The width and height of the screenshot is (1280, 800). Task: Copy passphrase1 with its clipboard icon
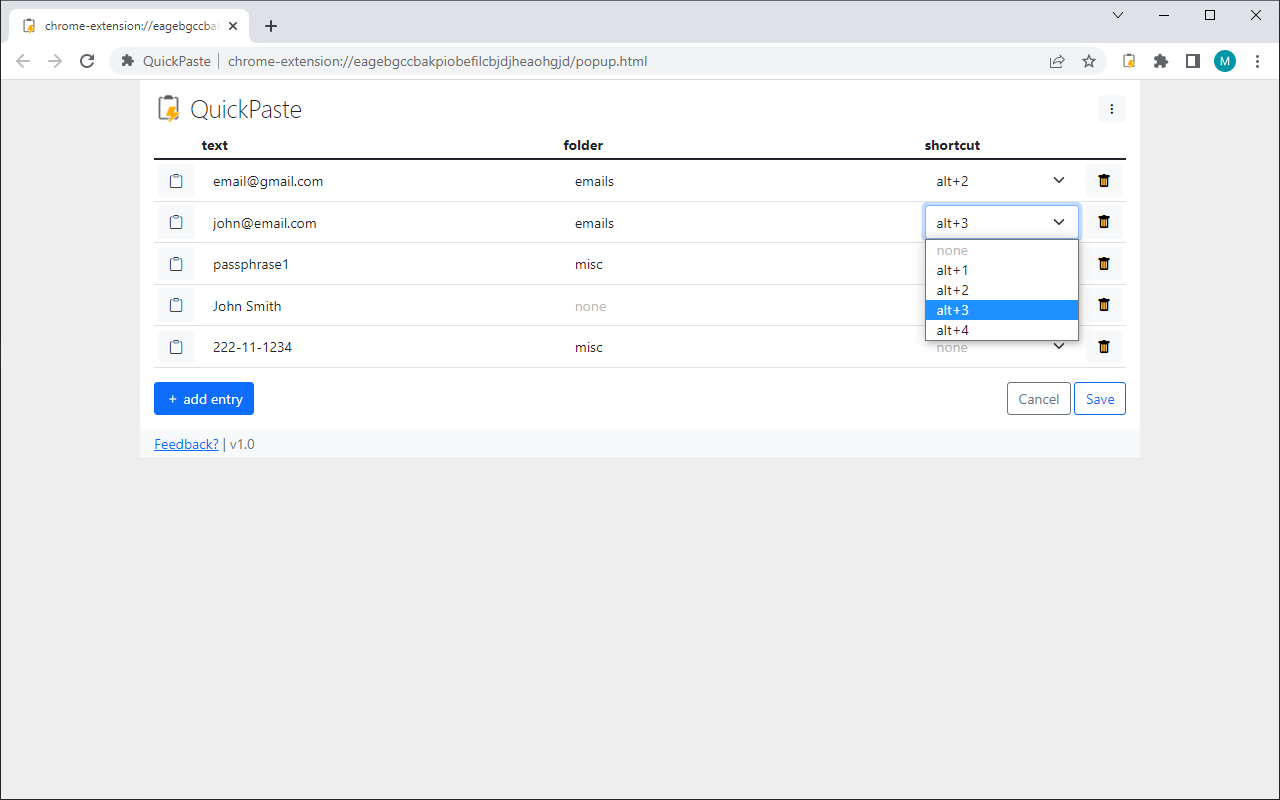pyautogui.click(x=176, y=263)
